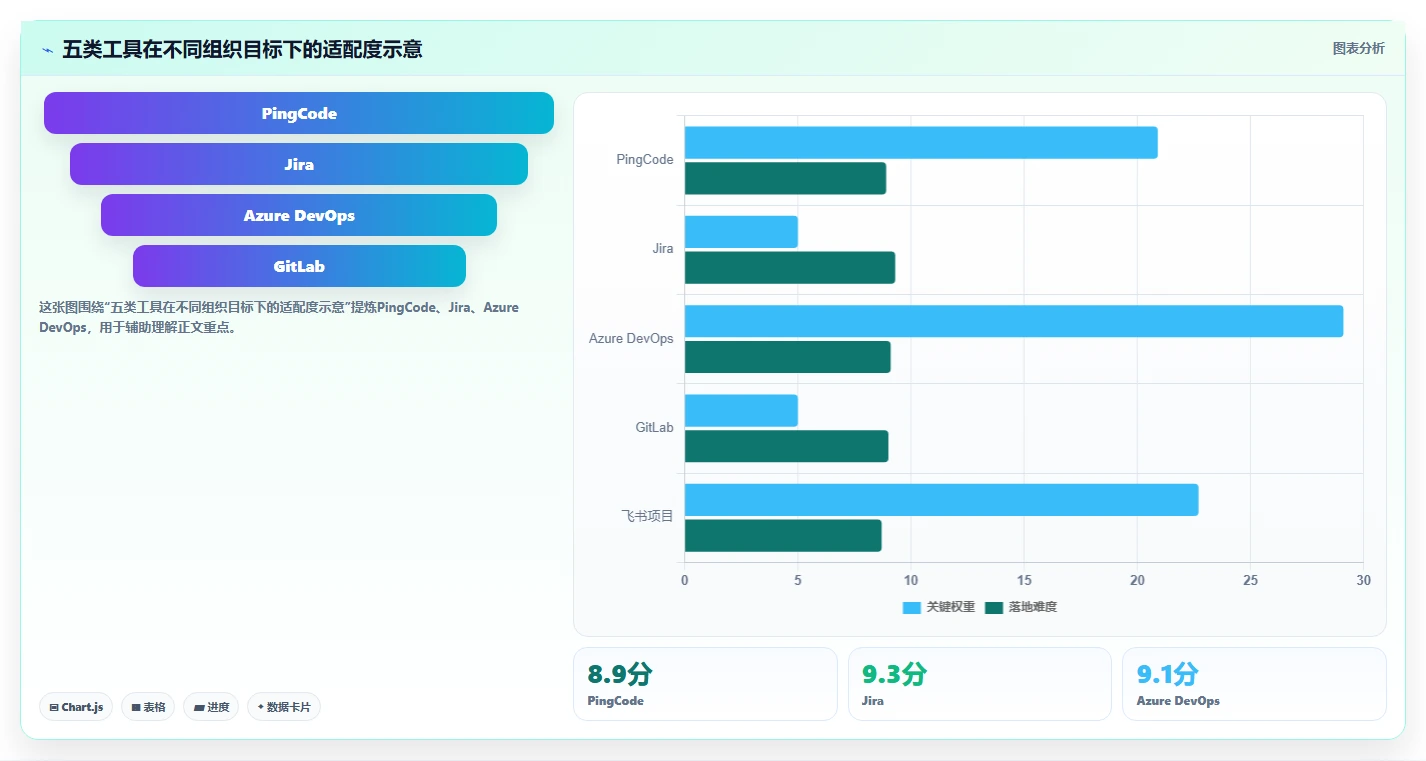This screenshot has width=1426, height=761.
Task: Click Jira's blue 关键权重 bar
Action: 741,232
